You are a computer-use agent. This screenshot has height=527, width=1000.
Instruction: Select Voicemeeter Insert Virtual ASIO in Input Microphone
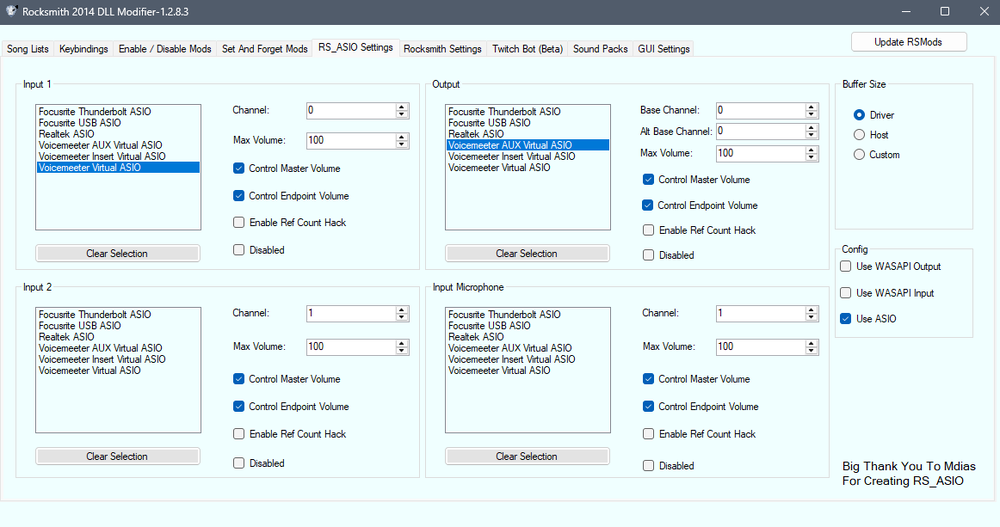click(x=527, y=359)
